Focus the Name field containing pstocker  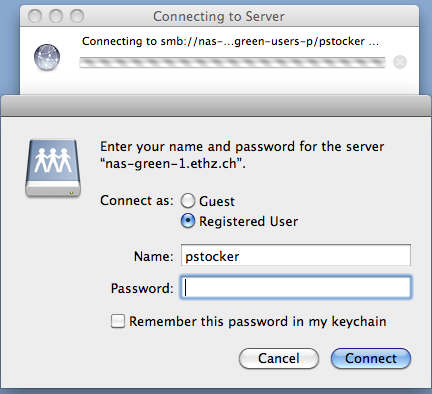[296, 255]
